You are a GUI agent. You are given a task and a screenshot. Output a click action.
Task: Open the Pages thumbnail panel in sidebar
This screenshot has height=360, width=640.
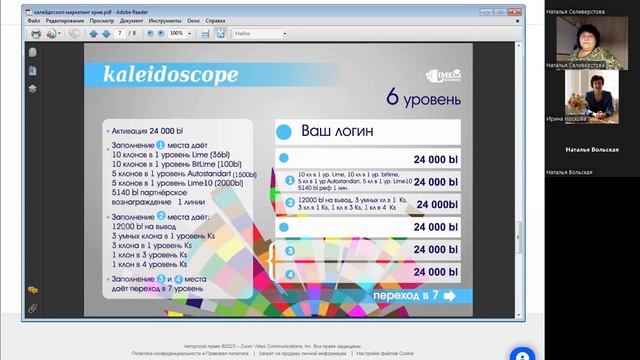[x=33, y=52]
